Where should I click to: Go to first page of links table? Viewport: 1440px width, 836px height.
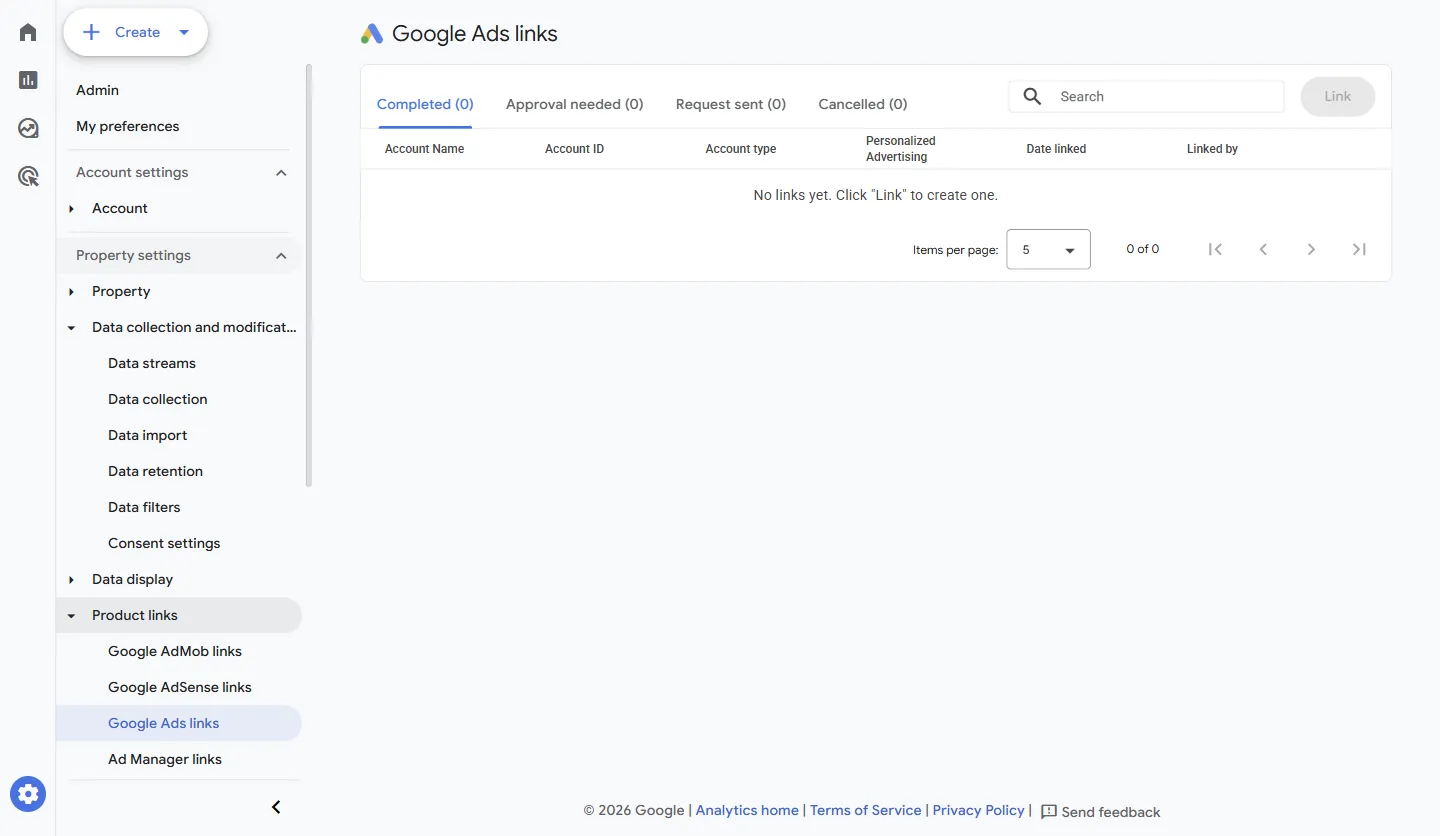coord(1215,249)
